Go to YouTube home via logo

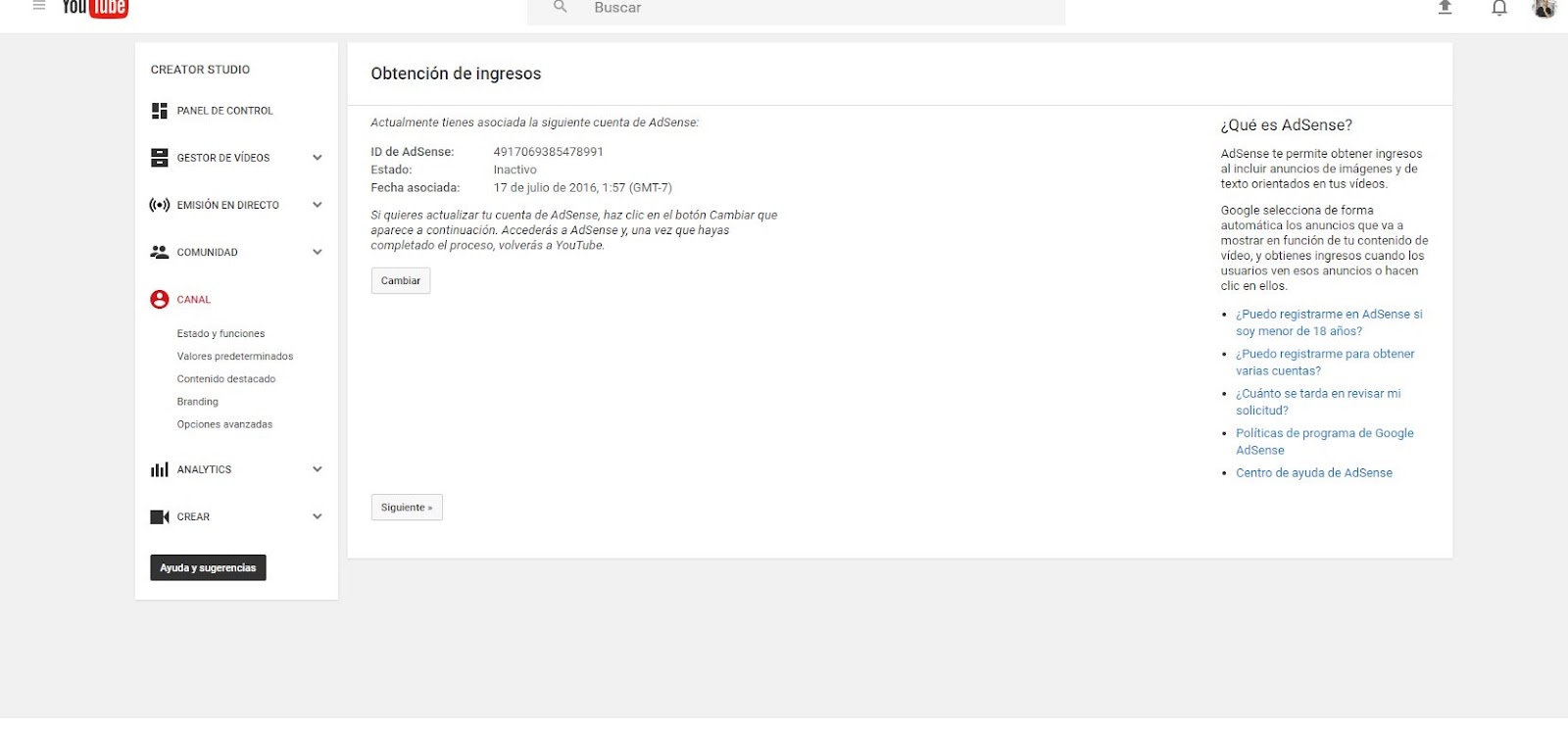point(95,8)
